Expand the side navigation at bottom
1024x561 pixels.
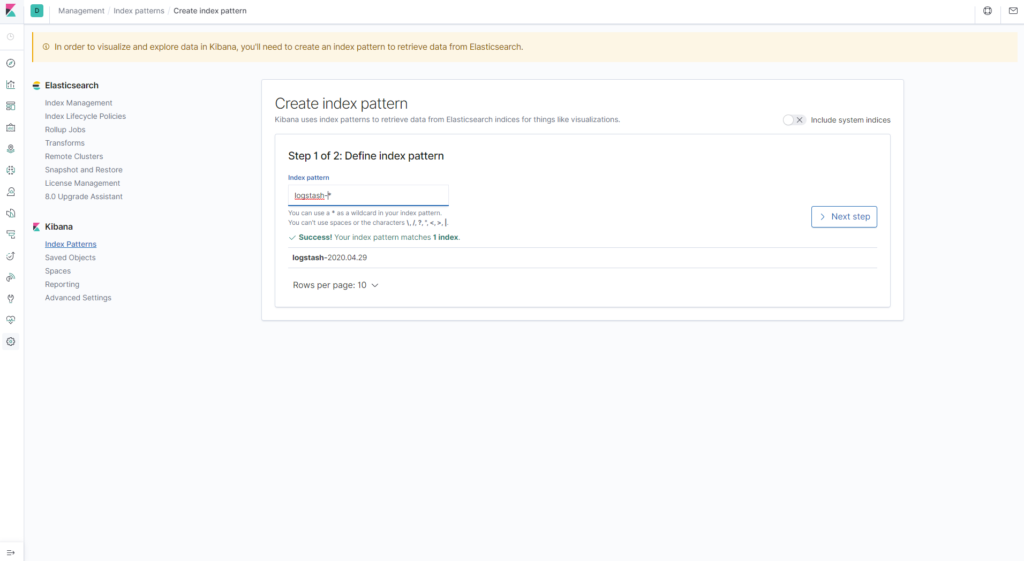(10, 553)
